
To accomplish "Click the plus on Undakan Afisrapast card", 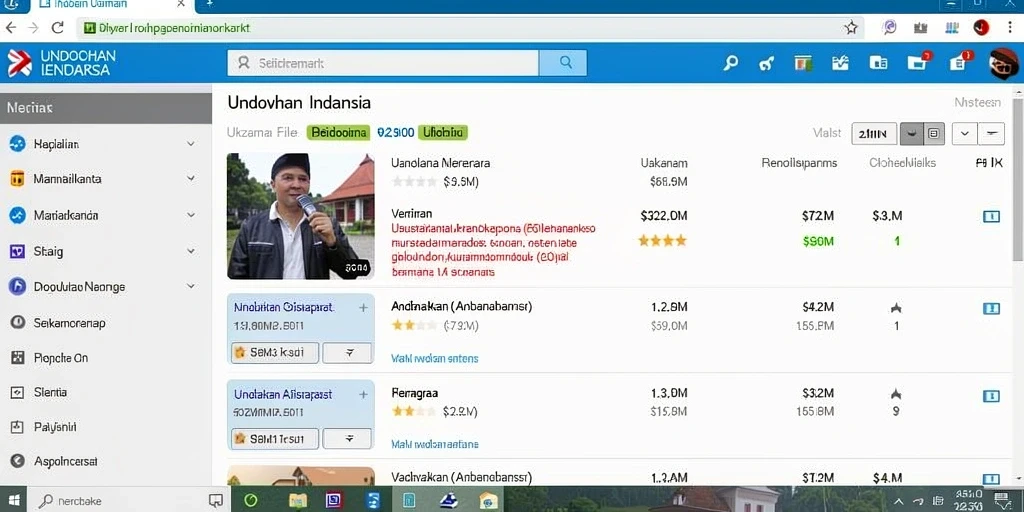I will coord(363,394).
